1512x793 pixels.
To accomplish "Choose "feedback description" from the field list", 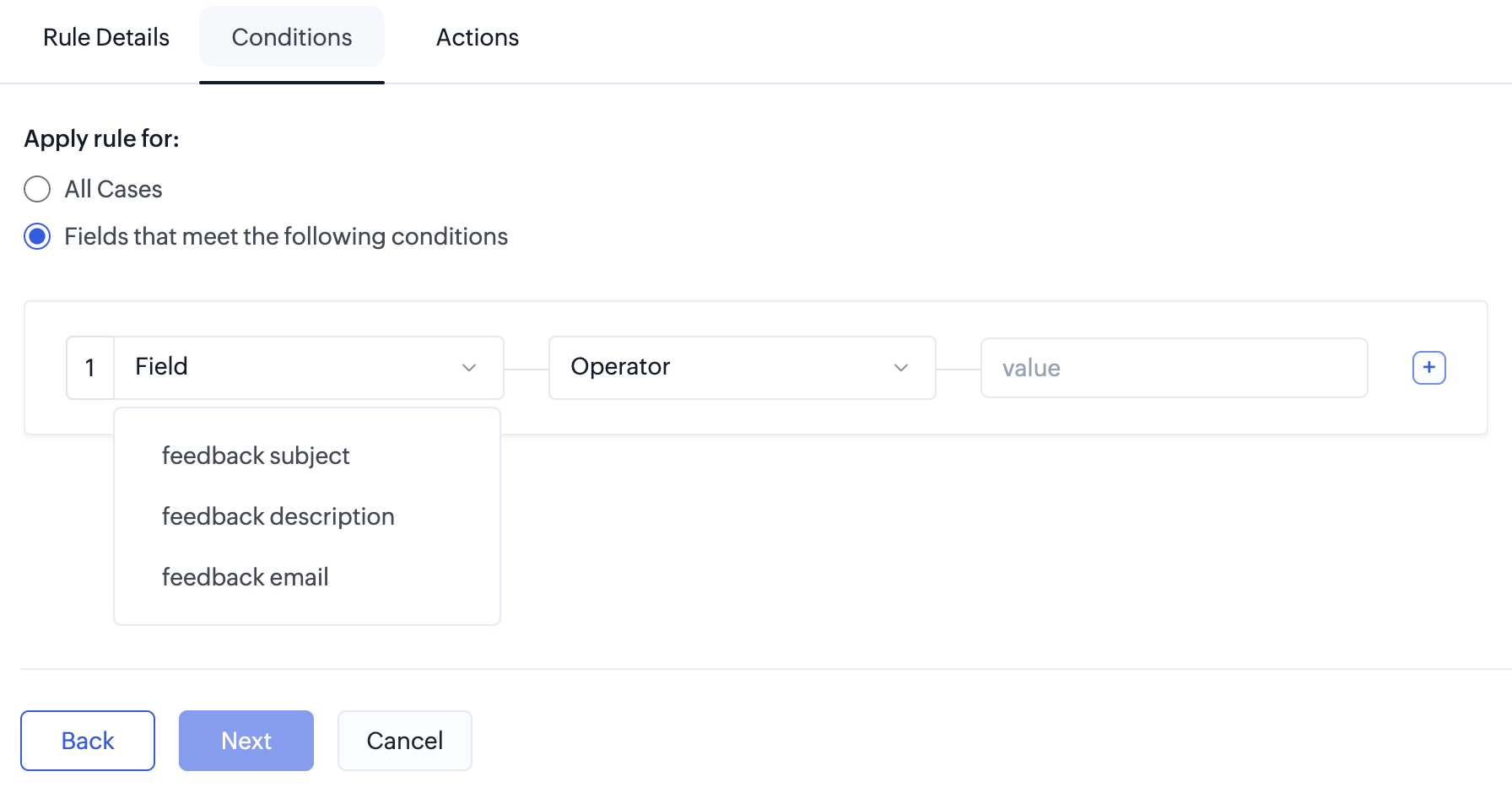I will 278,516.
